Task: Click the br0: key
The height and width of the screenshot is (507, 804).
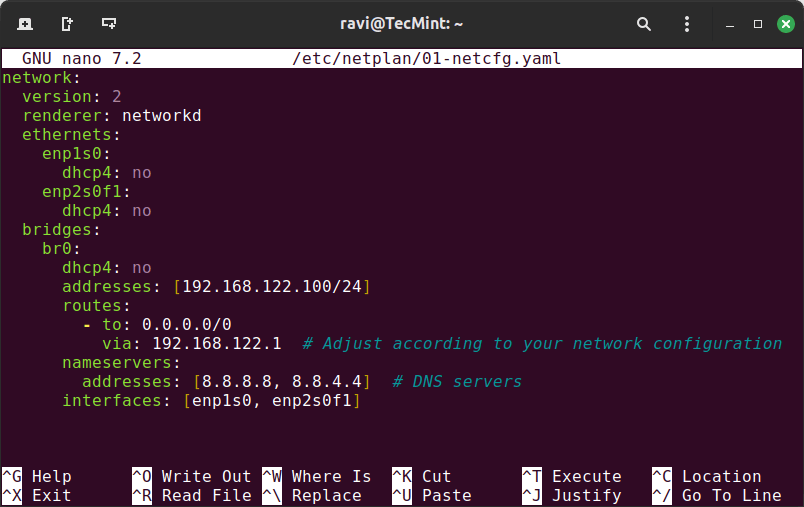Action: point(62,249)
